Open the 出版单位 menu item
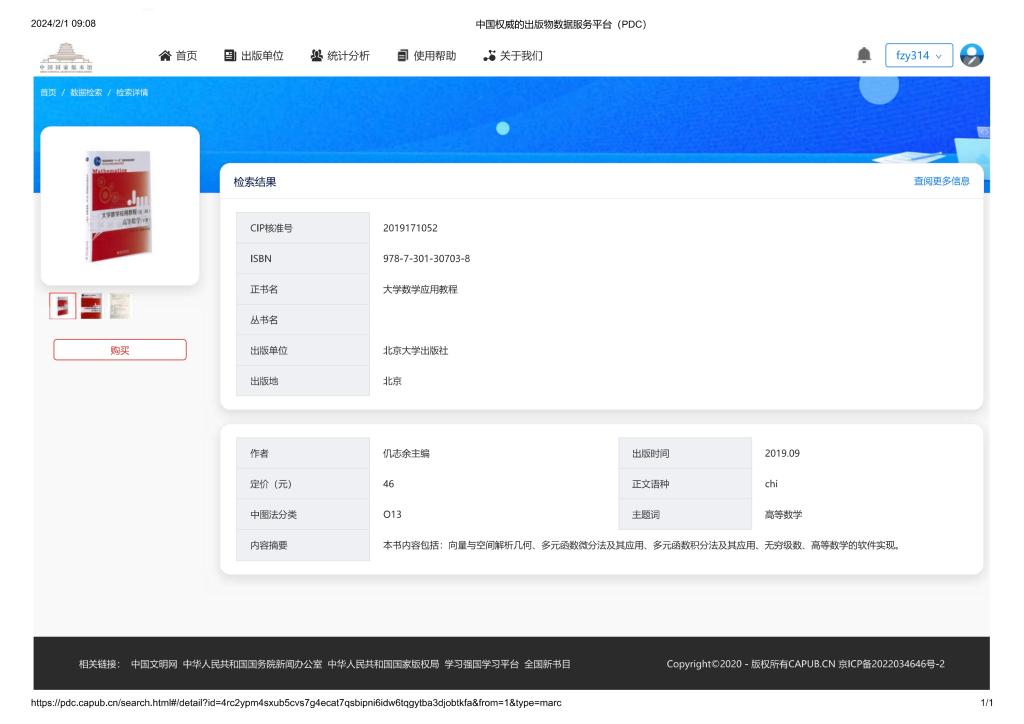 262,56
